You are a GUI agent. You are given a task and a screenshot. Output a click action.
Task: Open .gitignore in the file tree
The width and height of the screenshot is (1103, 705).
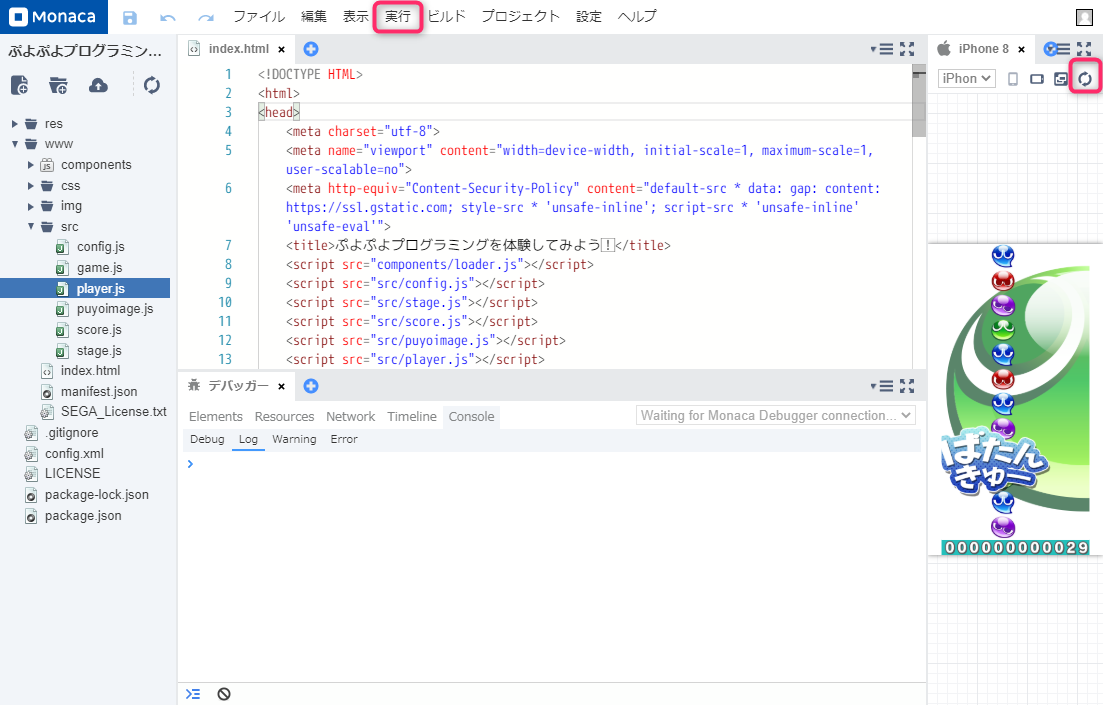(x=71, y=433)
